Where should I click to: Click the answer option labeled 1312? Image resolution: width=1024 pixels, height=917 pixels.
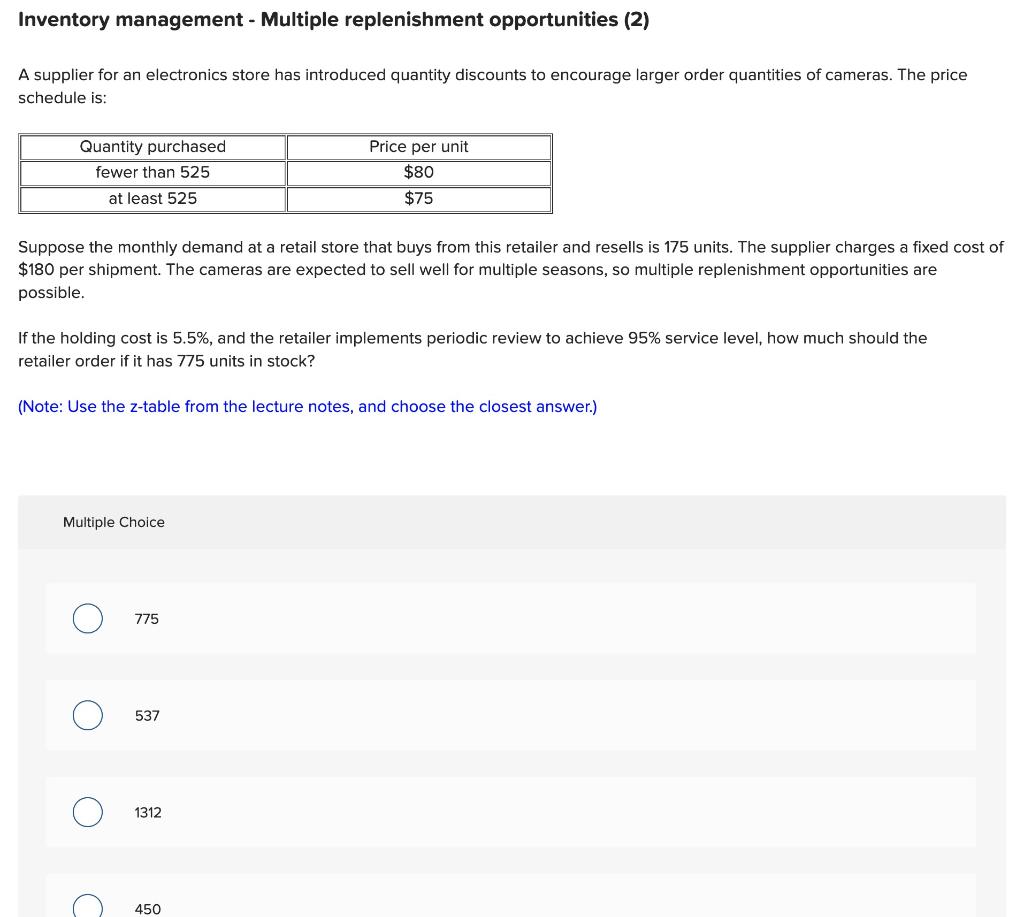(x=147, y=812)
